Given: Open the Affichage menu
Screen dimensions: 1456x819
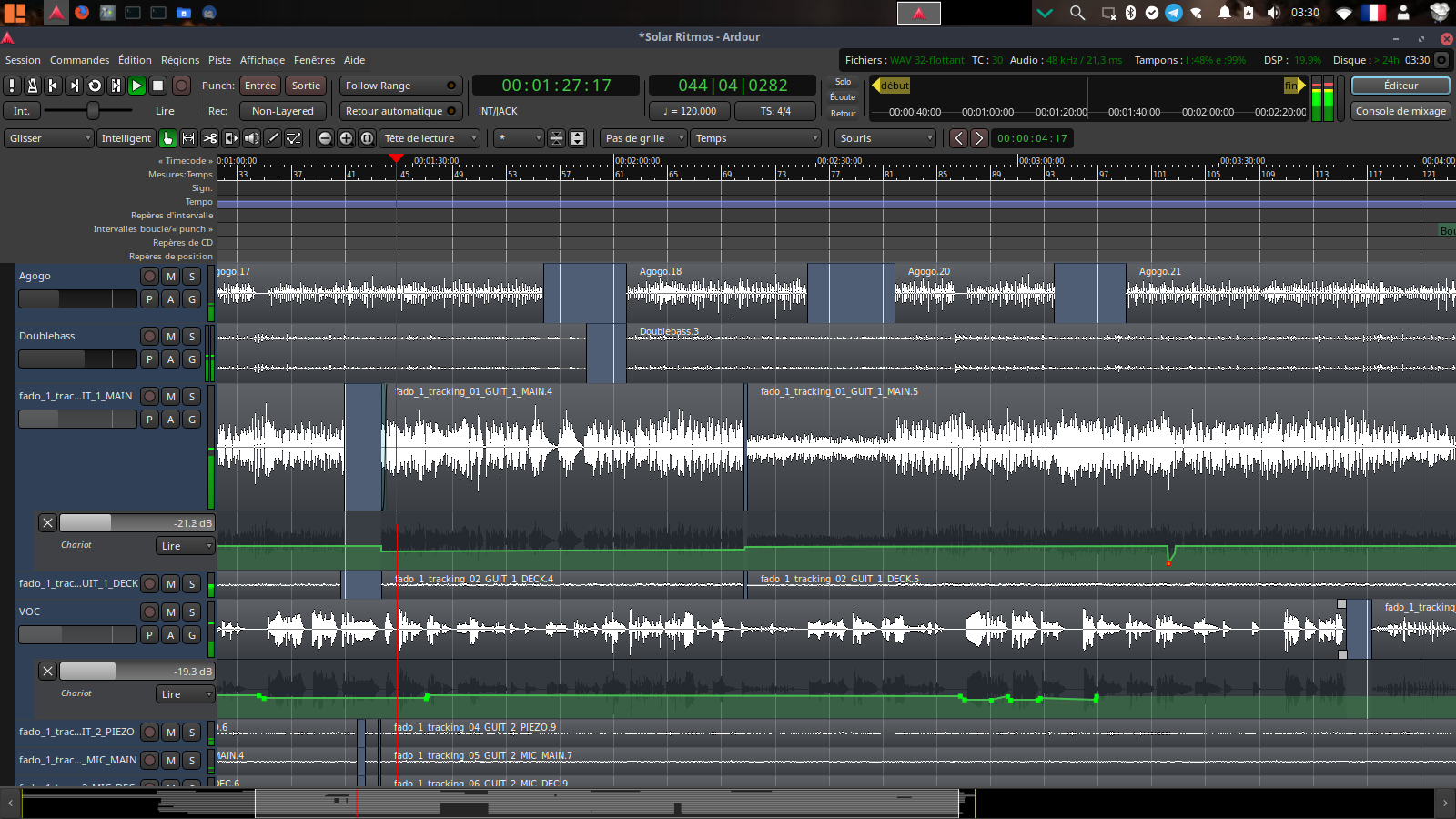Looking at the screenshot, I should (262, 60).
